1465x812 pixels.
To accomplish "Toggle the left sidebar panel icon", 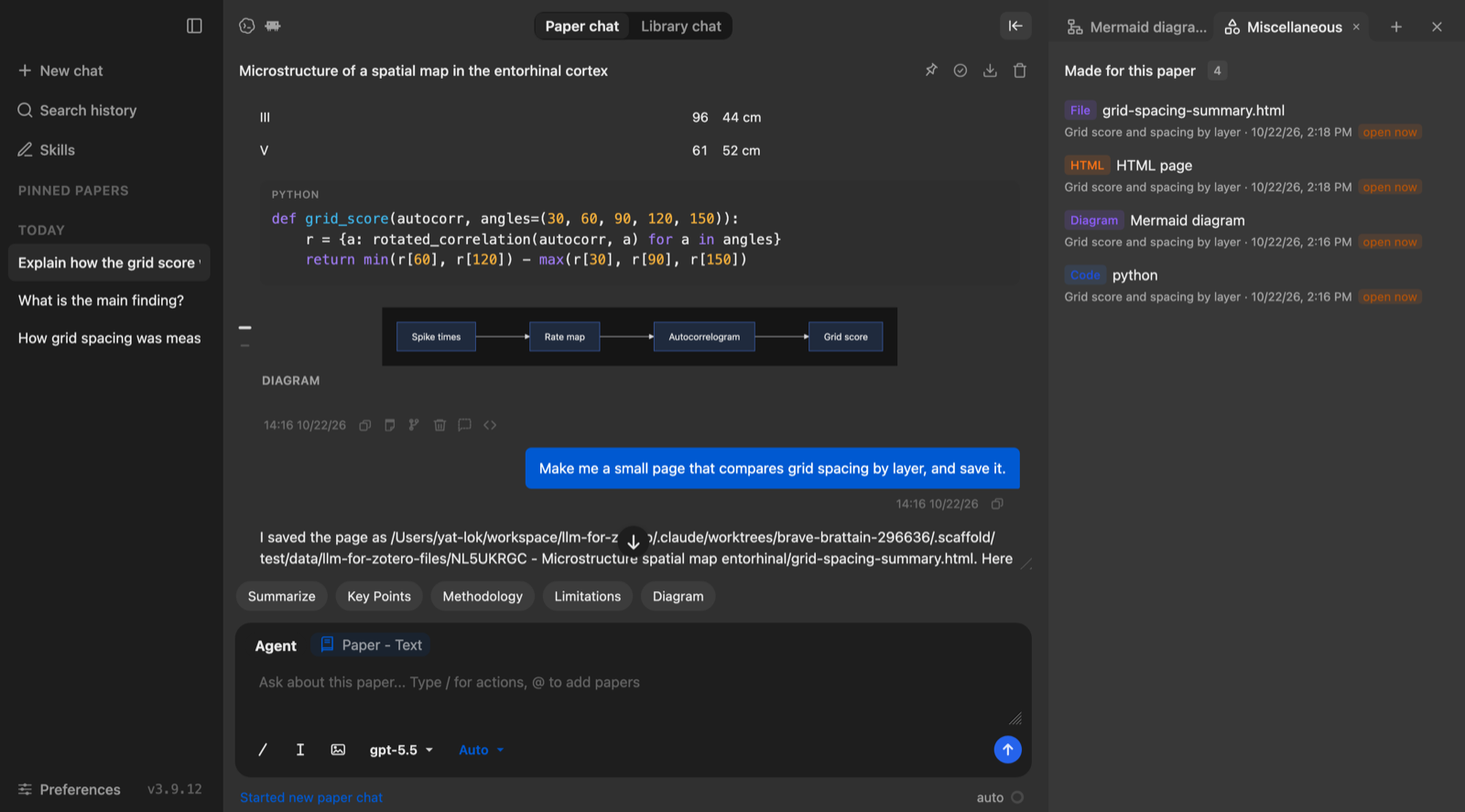I will point(194,26).
